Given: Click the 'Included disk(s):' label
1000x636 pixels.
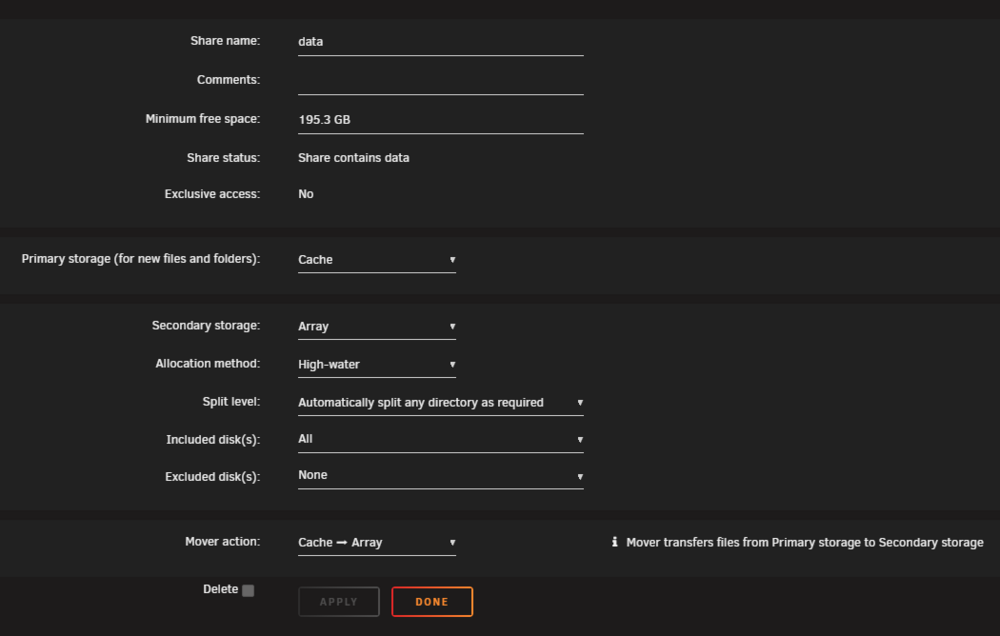Looking at the screenshot, I should (x=213, y=440).
